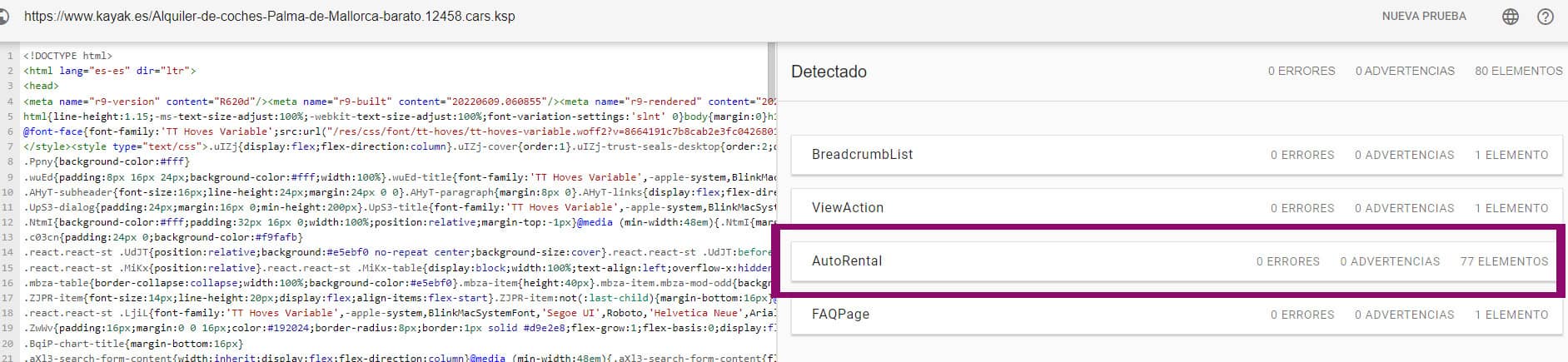Click the tested kayak.es URL text
Screen dimensions: 1568x362
pyautogui.click(x=269, y=17)
